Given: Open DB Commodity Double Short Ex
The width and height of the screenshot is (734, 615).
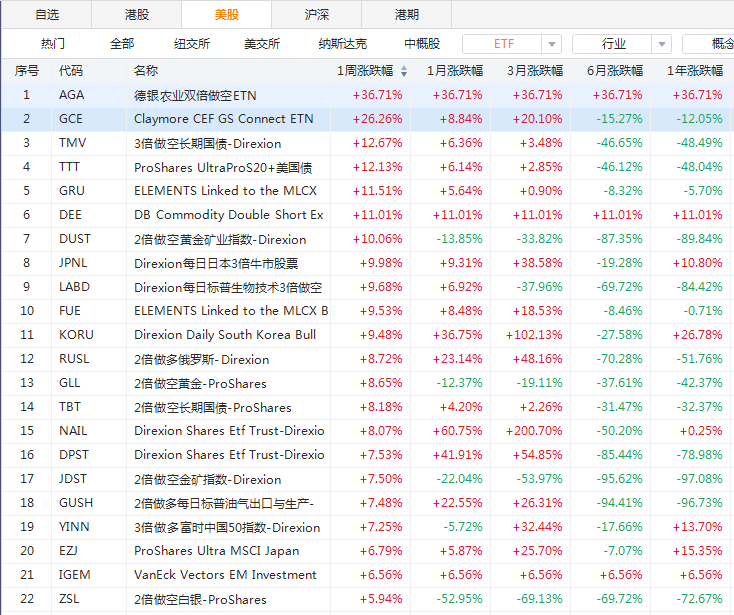Looking at the screenshot, I should pos(228,215).
